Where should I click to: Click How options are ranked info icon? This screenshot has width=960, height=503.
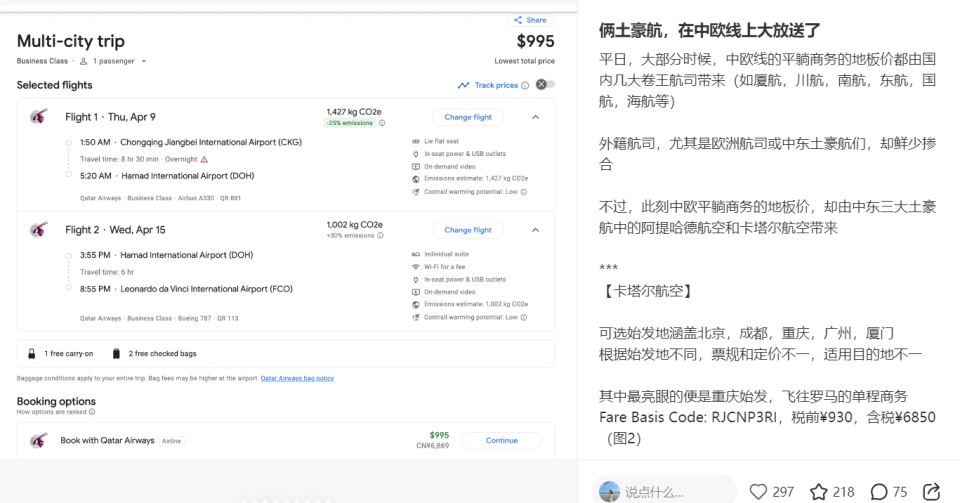point(92,412)
